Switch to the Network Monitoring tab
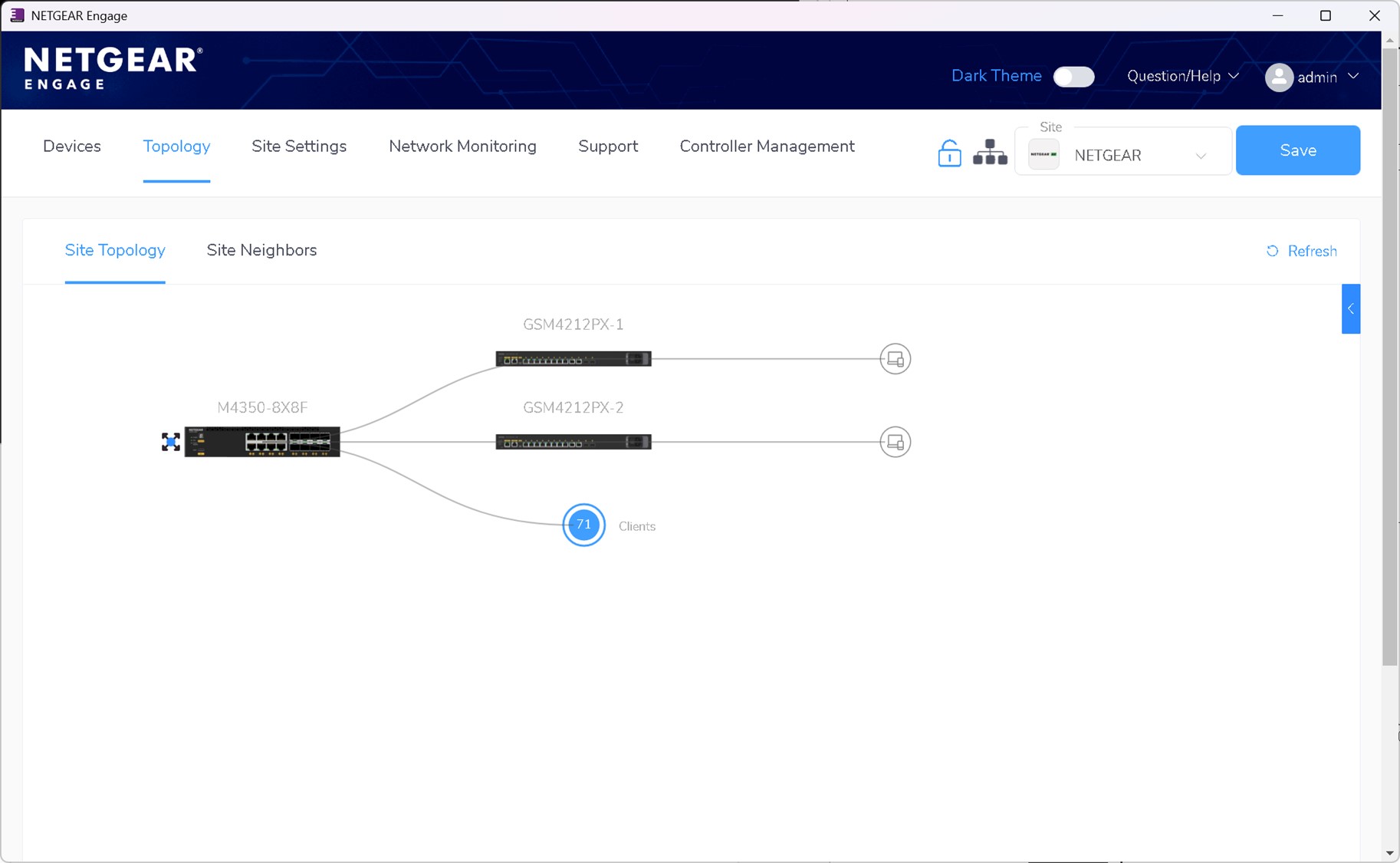This screenshot has height=863, width=1400. [462, 146]
